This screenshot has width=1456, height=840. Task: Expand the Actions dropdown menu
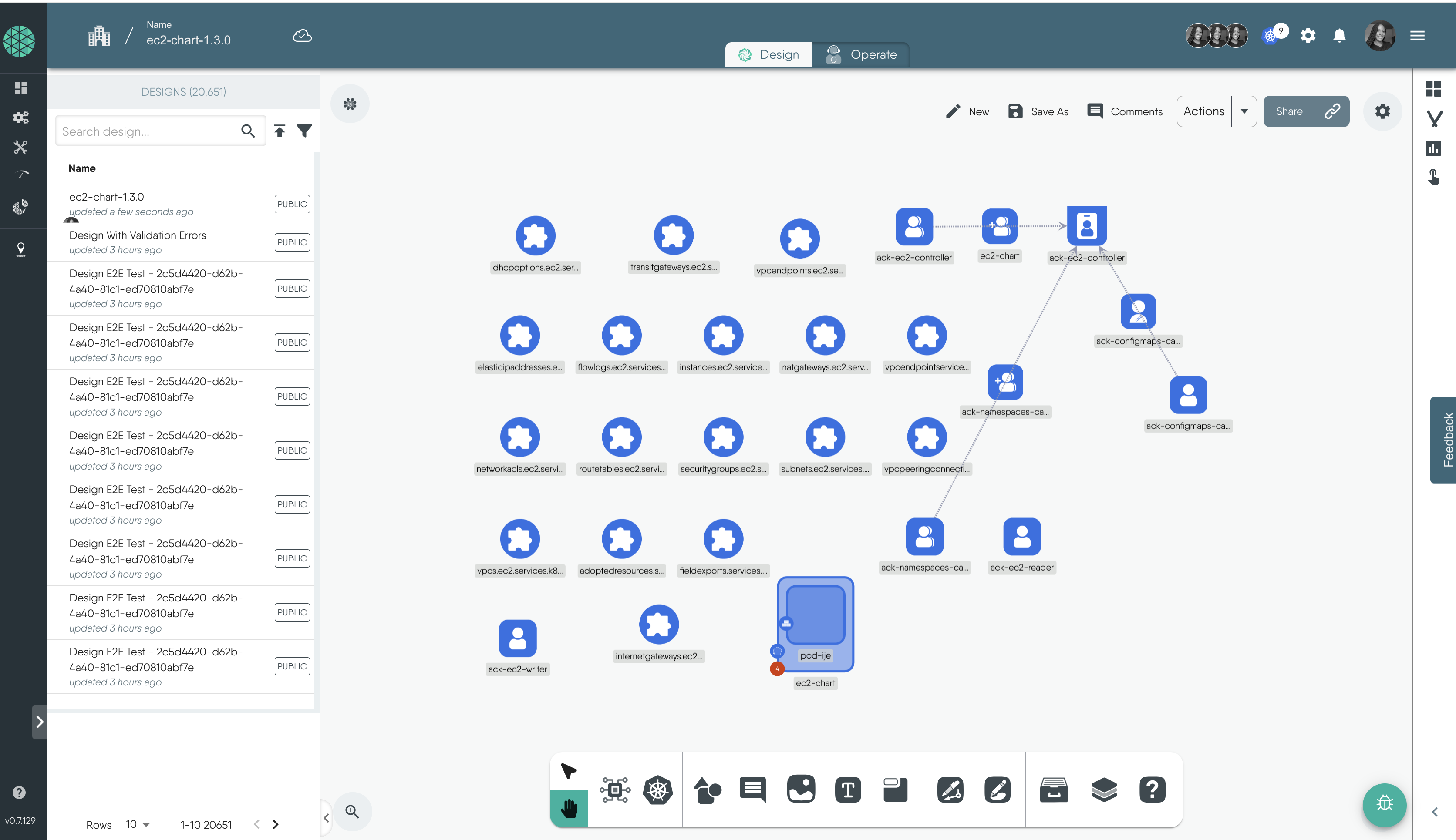(1244, 111)
